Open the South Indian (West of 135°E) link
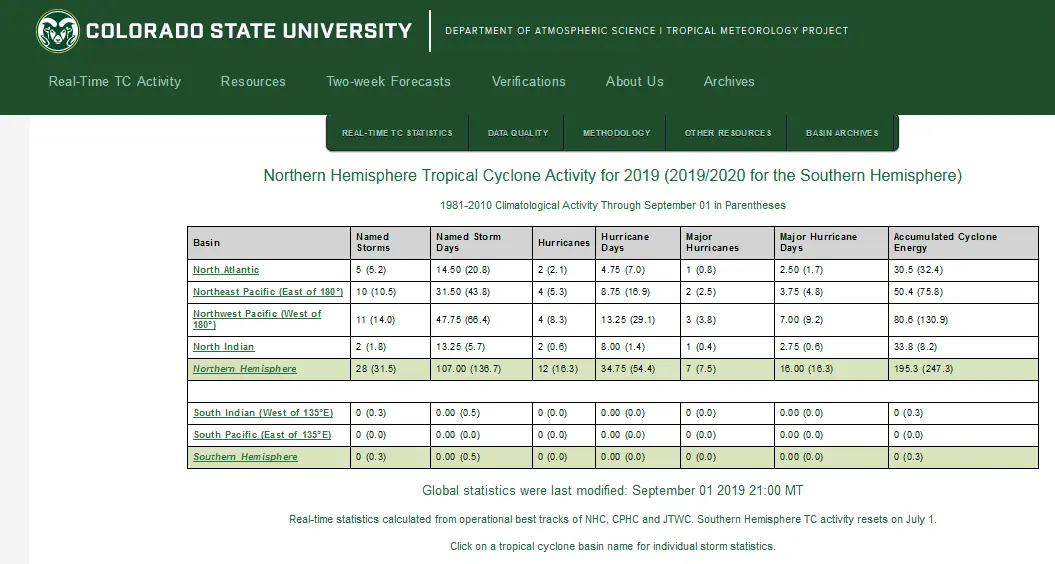This screenshot has height=564, width=1055. 263,413
